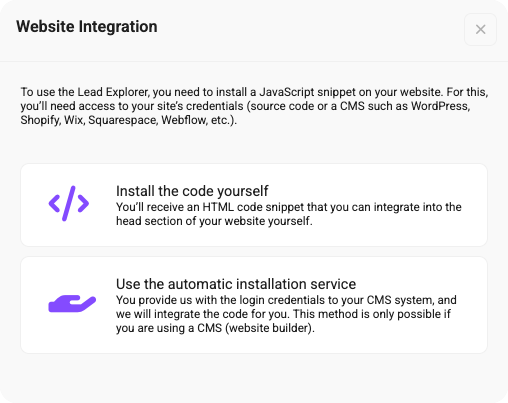Image resolution: width=508 pixels, height=403 pixels.
Task: Close the Website Integration dialog
Action: (480, 29)
